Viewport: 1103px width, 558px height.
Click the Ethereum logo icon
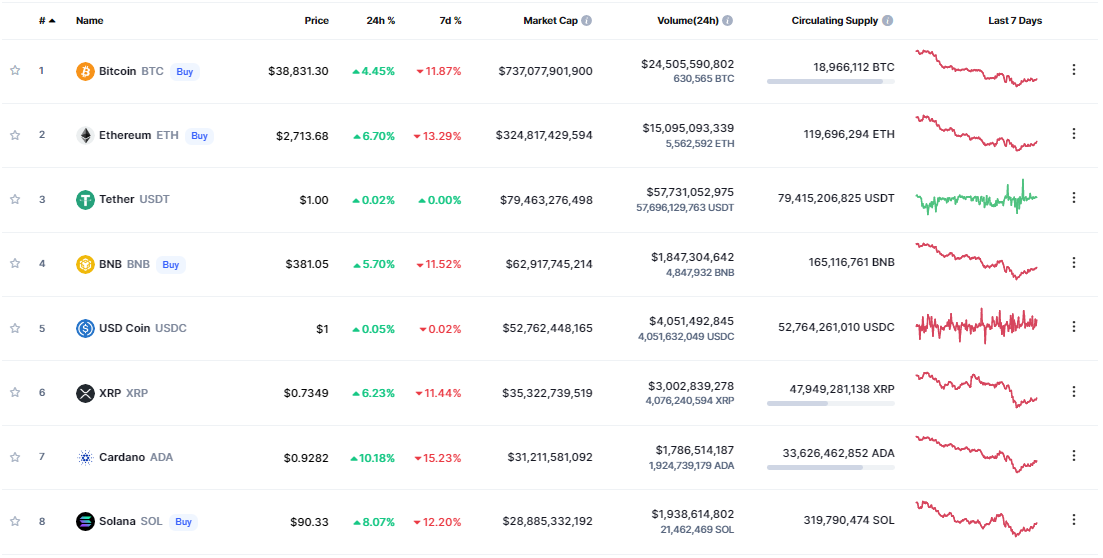click(x=85, y=135)
